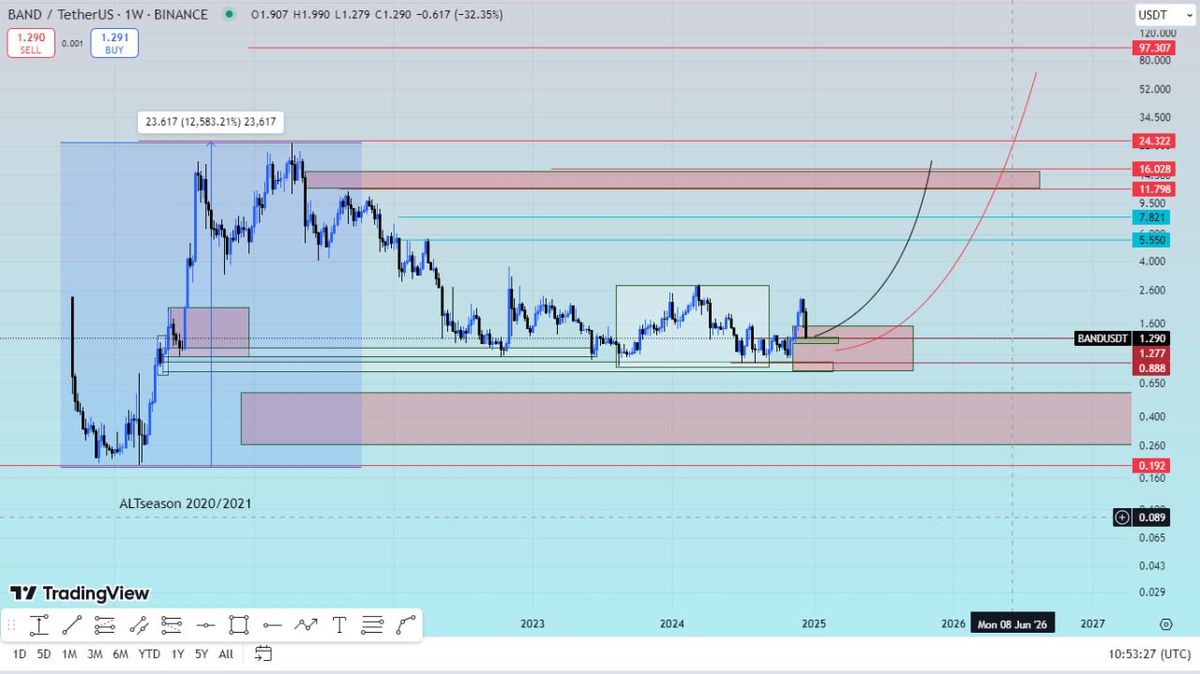Select the 23.617 (12,583.21%) measure label
1200x674 pixels.
[211, 122]
